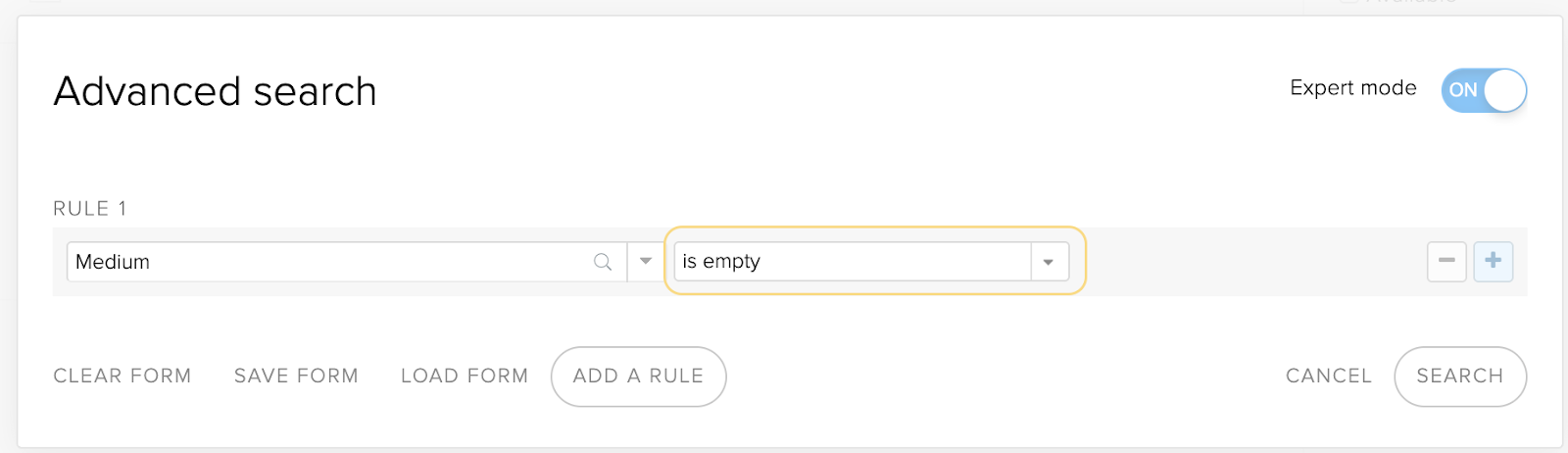Click the arrow icon beside Medium field
This screenshot has width=1568, height=453.
tap(646, 262)
